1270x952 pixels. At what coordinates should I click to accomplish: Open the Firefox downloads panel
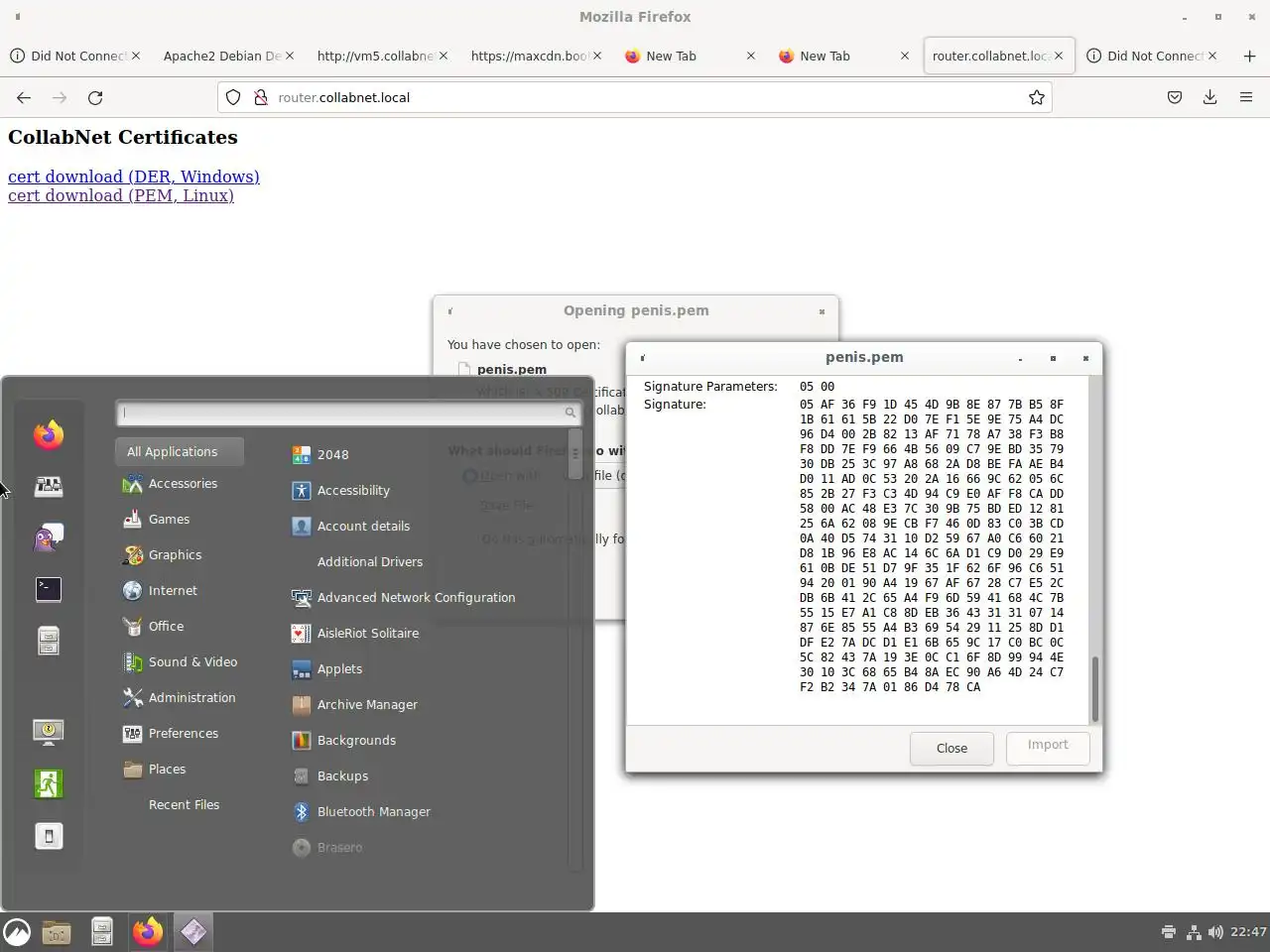click(x=1209, y=97)
